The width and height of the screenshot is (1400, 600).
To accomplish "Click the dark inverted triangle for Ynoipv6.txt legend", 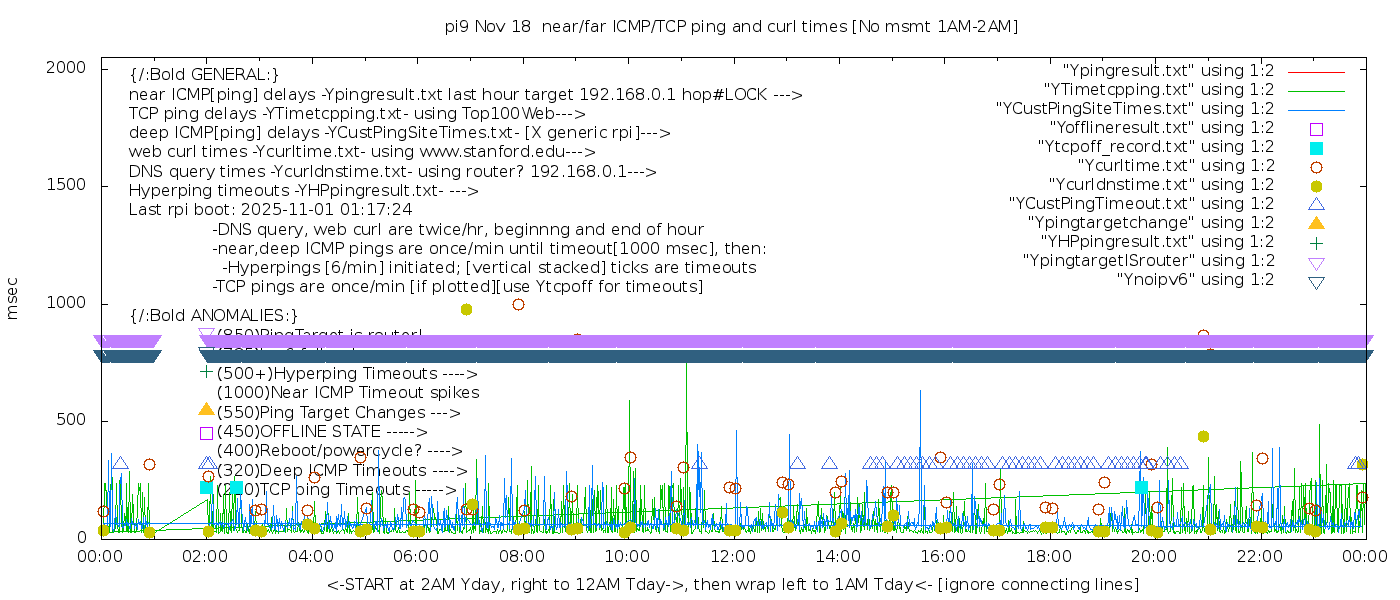I will (x=1316, y=282).
